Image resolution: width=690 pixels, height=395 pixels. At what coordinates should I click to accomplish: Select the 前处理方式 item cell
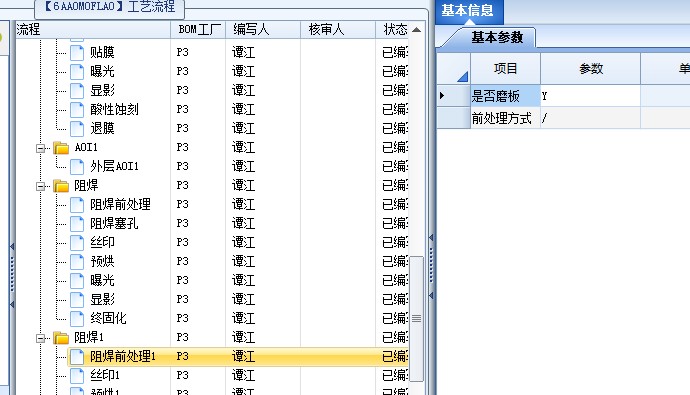coord(505,117)
